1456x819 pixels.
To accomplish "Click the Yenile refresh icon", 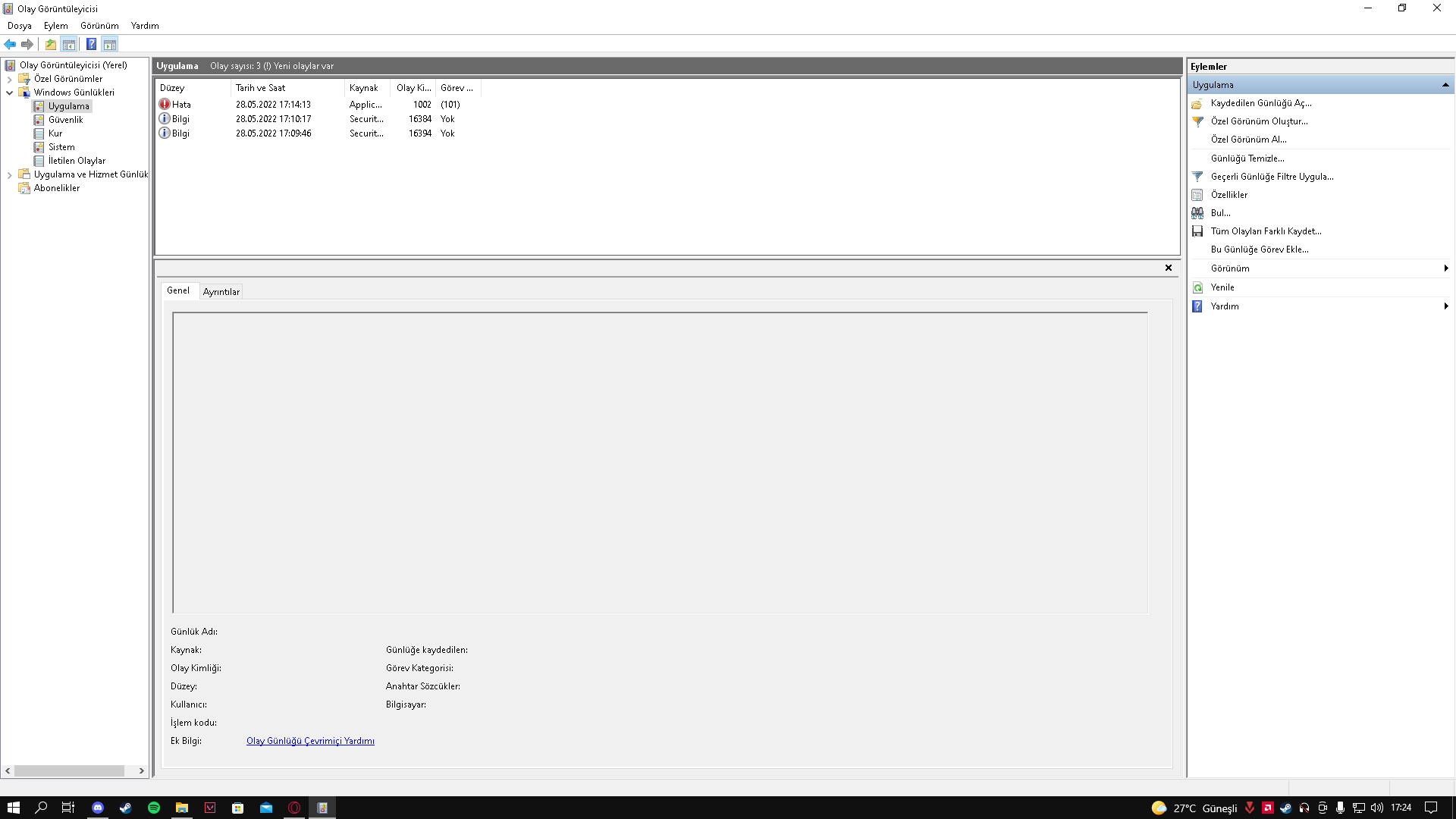I will (1197, 287).
